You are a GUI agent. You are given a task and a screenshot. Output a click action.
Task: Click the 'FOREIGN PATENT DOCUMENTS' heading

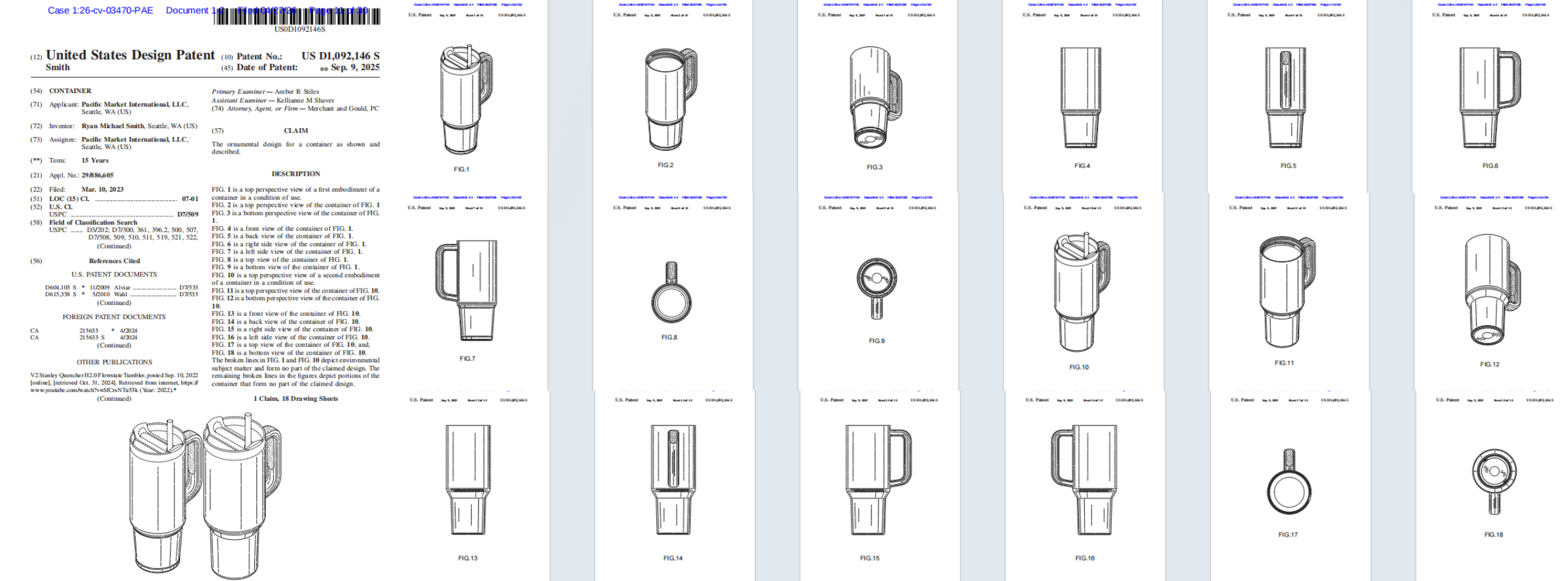point(114,317)
